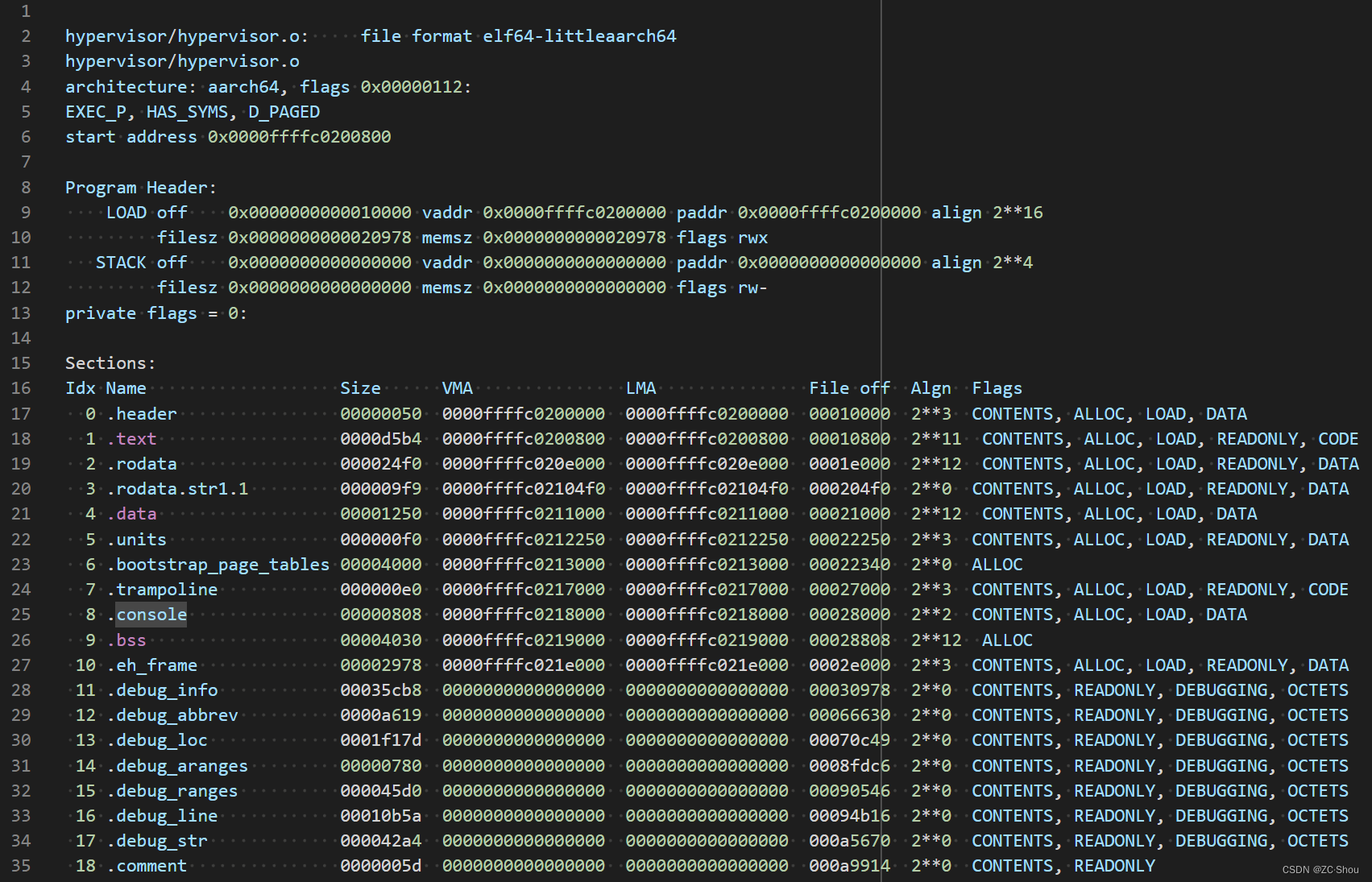
Task: Click 'align 2**16' value
Action: [987, 212]
